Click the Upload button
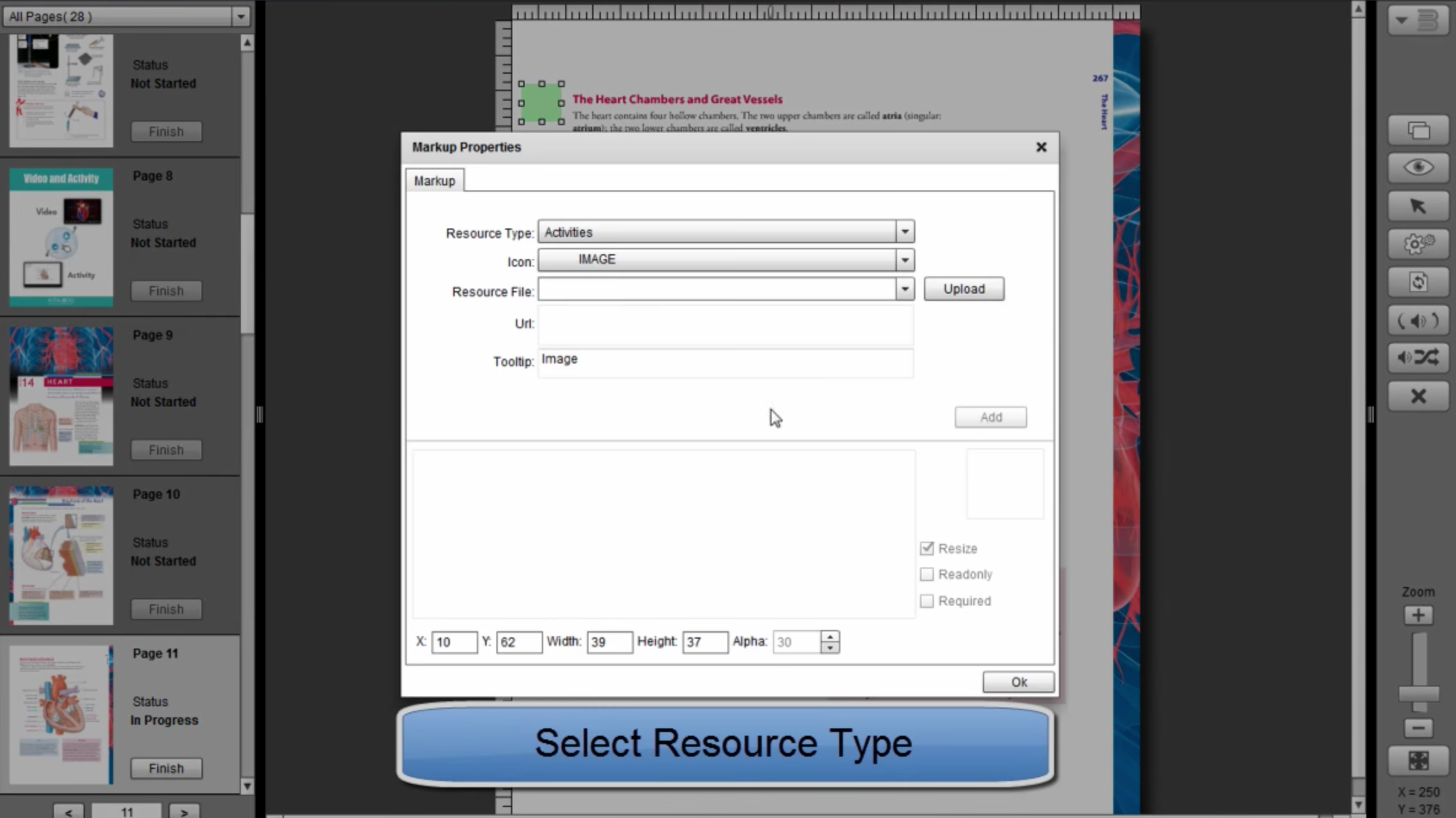This screenshot has width=1456, height=818. click(963, 289)
